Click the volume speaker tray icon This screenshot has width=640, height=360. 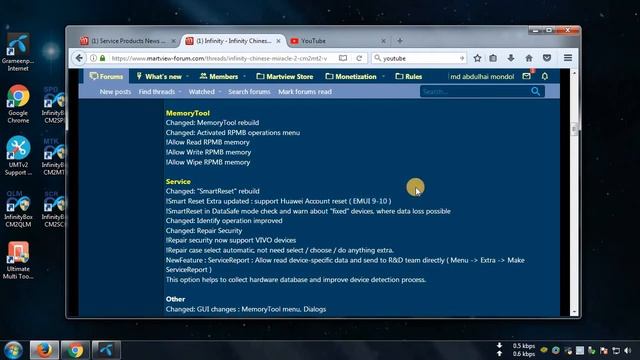click(628, 351)
